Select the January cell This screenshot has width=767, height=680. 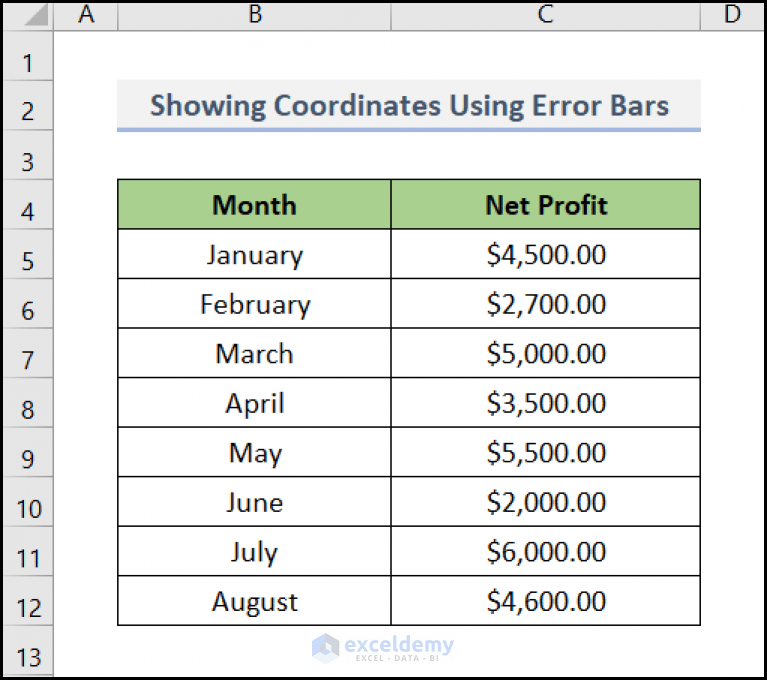click(254, 254)
